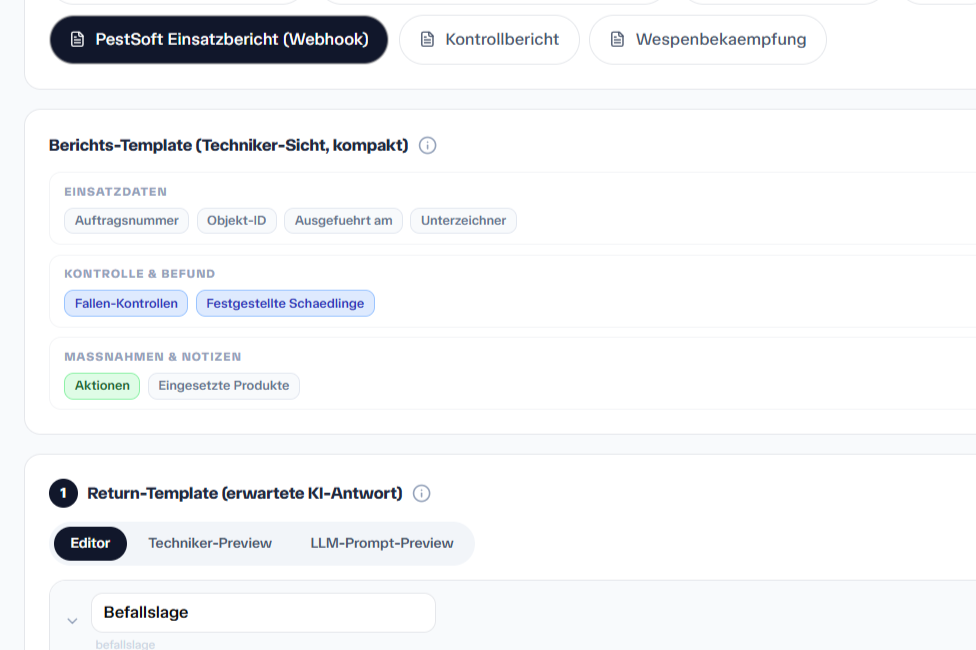Show info for Berichts-Template heading
Image resolution: width=976 pixels, height=650 pixels.
[428, 146]
